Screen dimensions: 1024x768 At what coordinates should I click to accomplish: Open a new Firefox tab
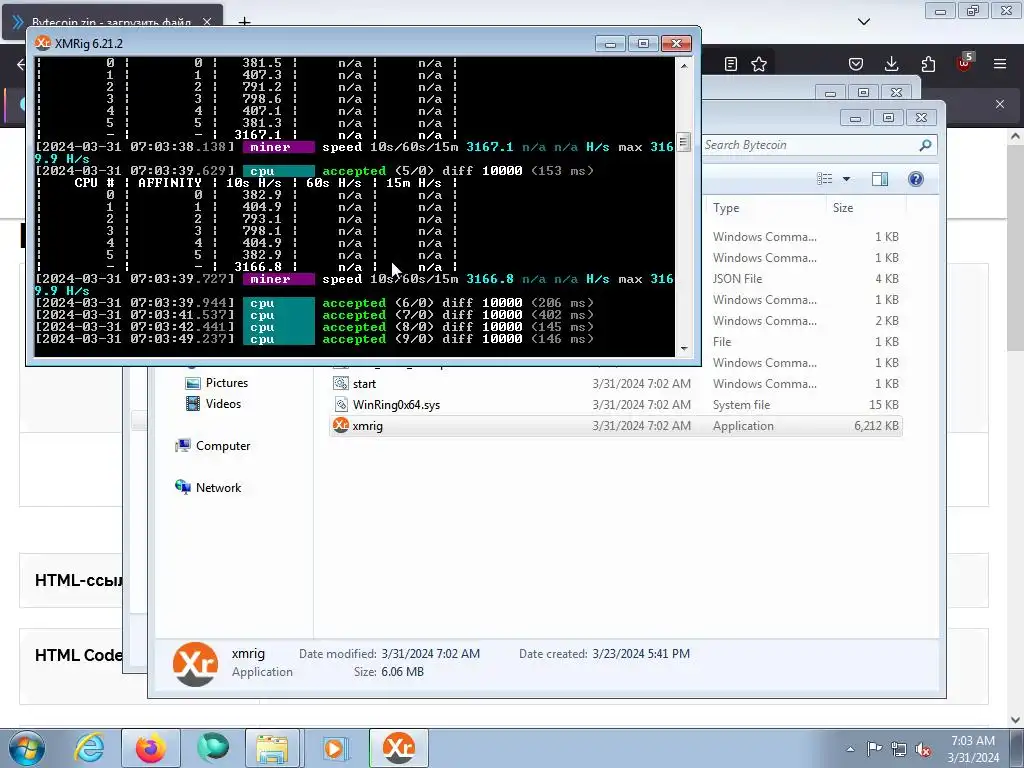pyautogui.click(x=244, y=22)
